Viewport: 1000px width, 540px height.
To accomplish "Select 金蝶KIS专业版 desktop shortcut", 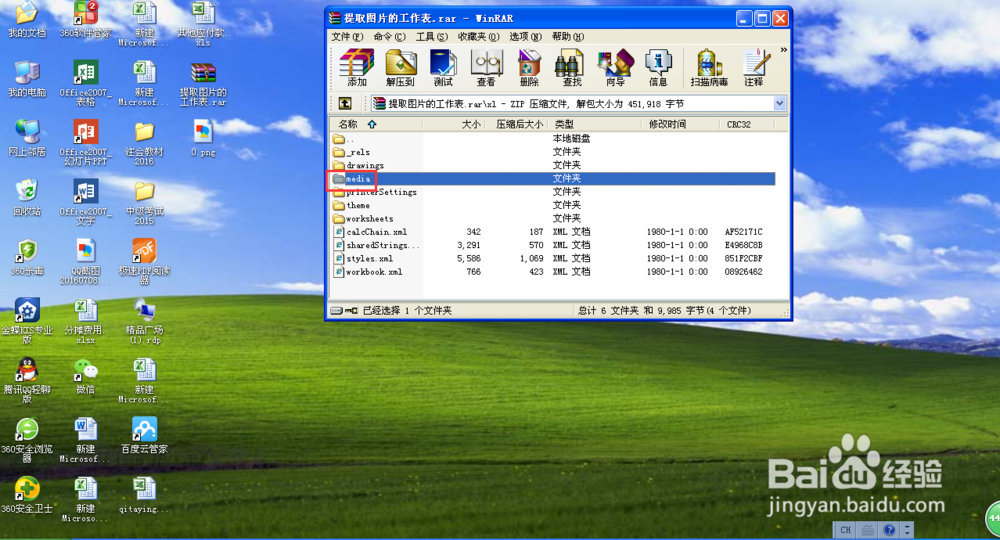I will pos(27,321).
